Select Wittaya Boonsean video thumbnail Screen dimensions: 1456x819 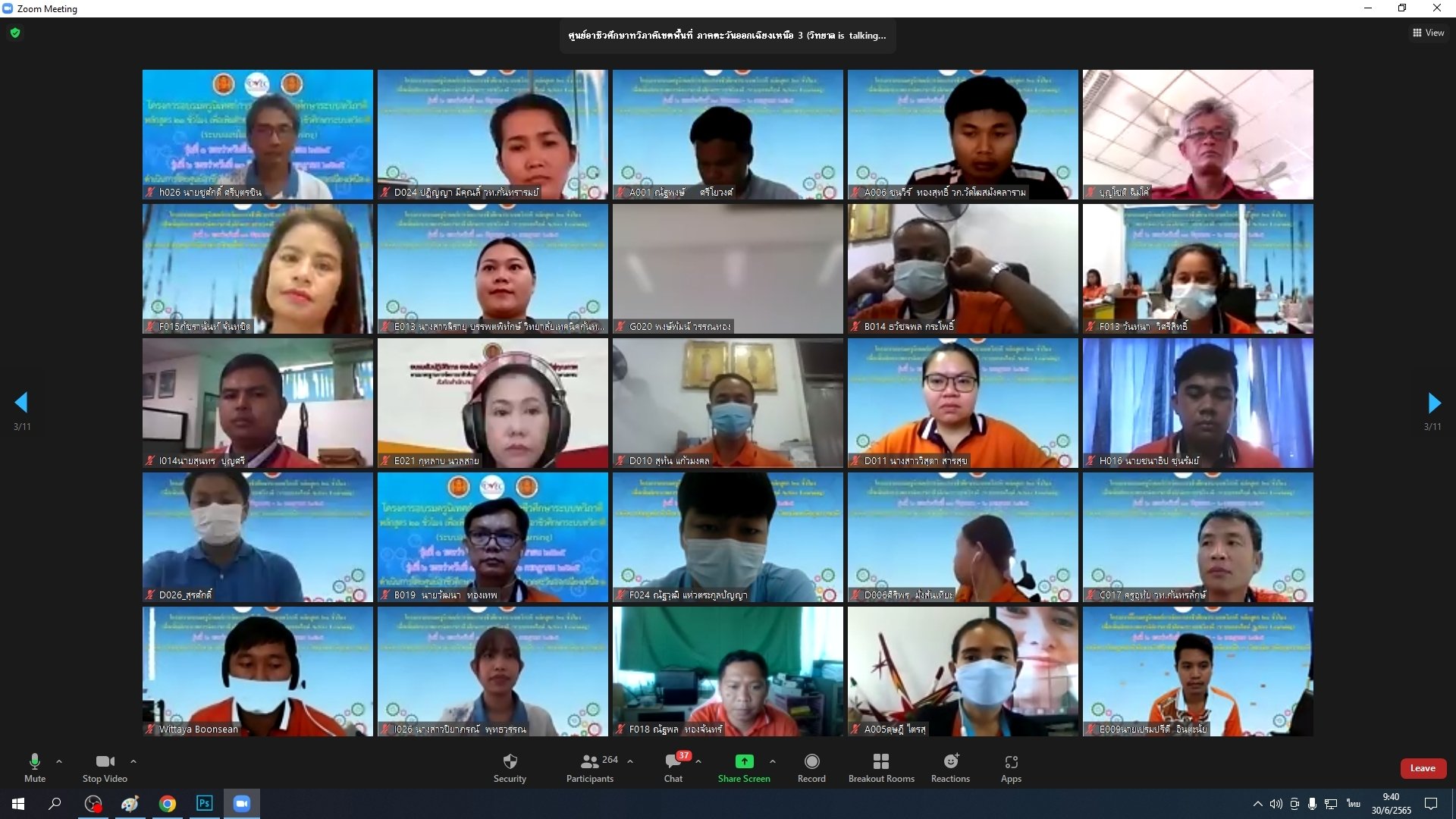[x=258, y=671]
